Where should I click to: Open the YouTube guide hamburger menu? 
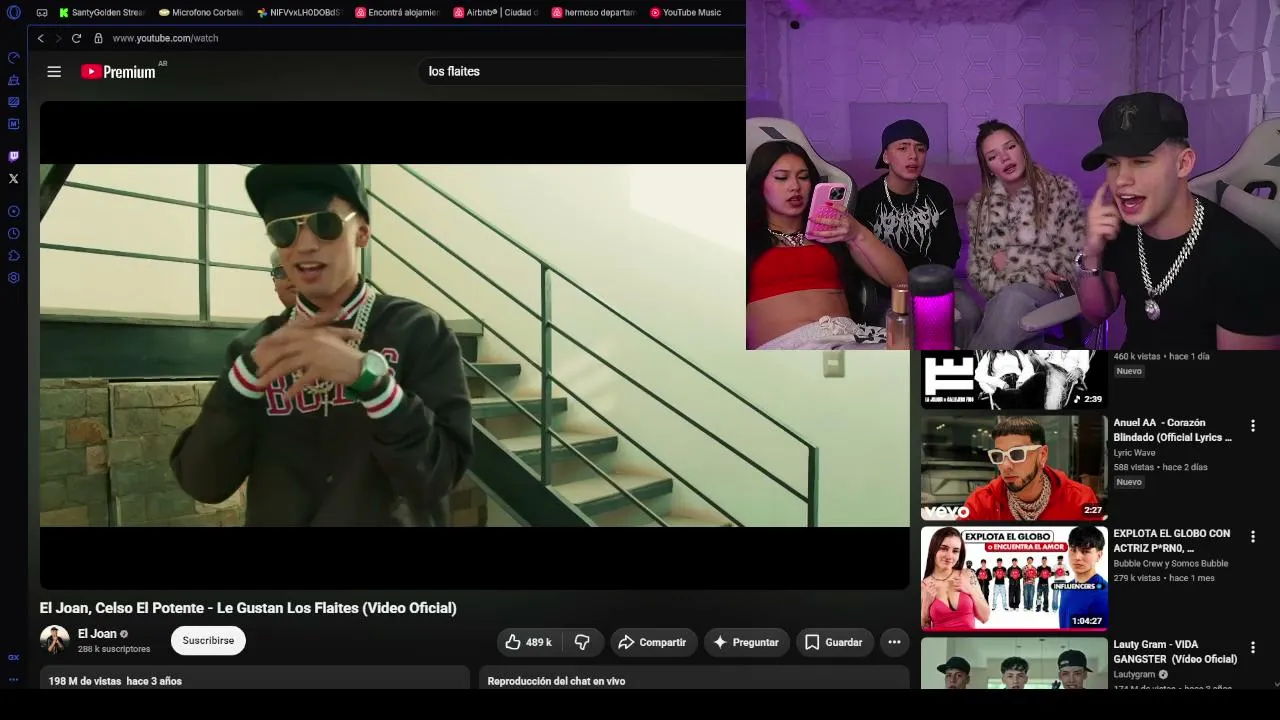pyautogui.click(x=54, y=72)
